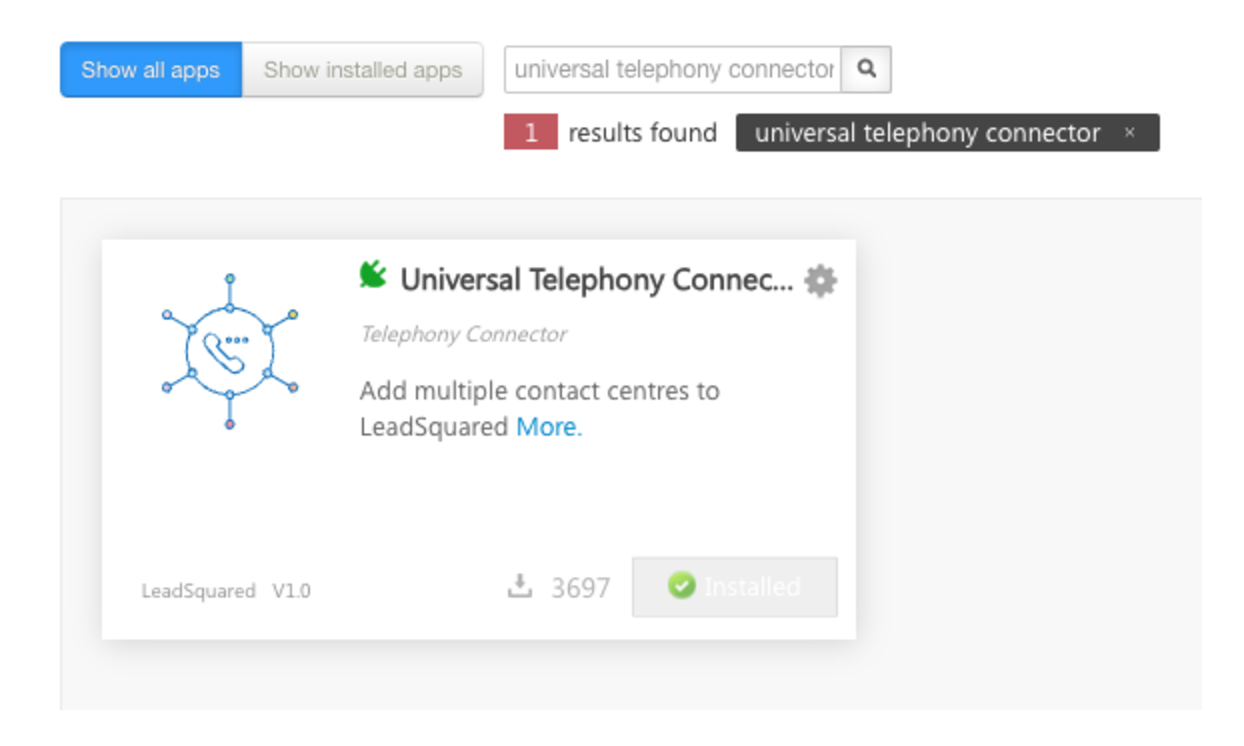Click the Telephony Connector category label

tap(463, 334)
